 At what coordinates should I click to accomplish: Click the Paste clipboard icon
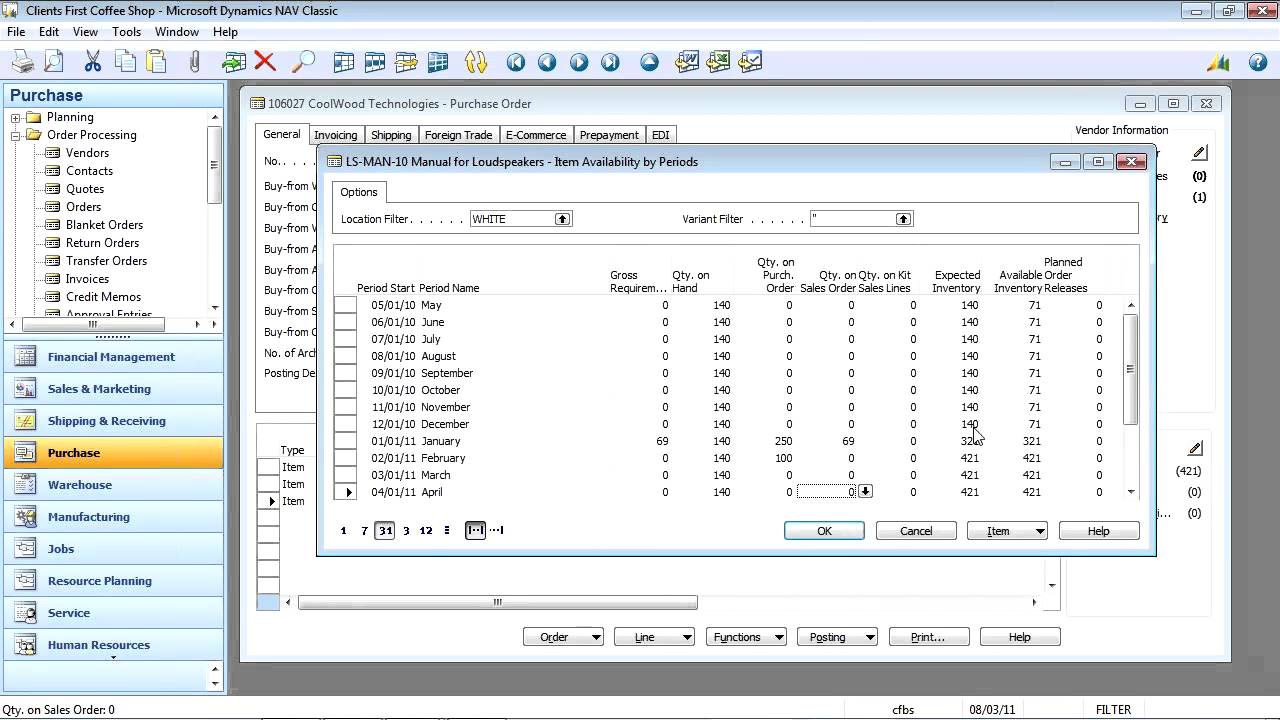tap(156, 62)
